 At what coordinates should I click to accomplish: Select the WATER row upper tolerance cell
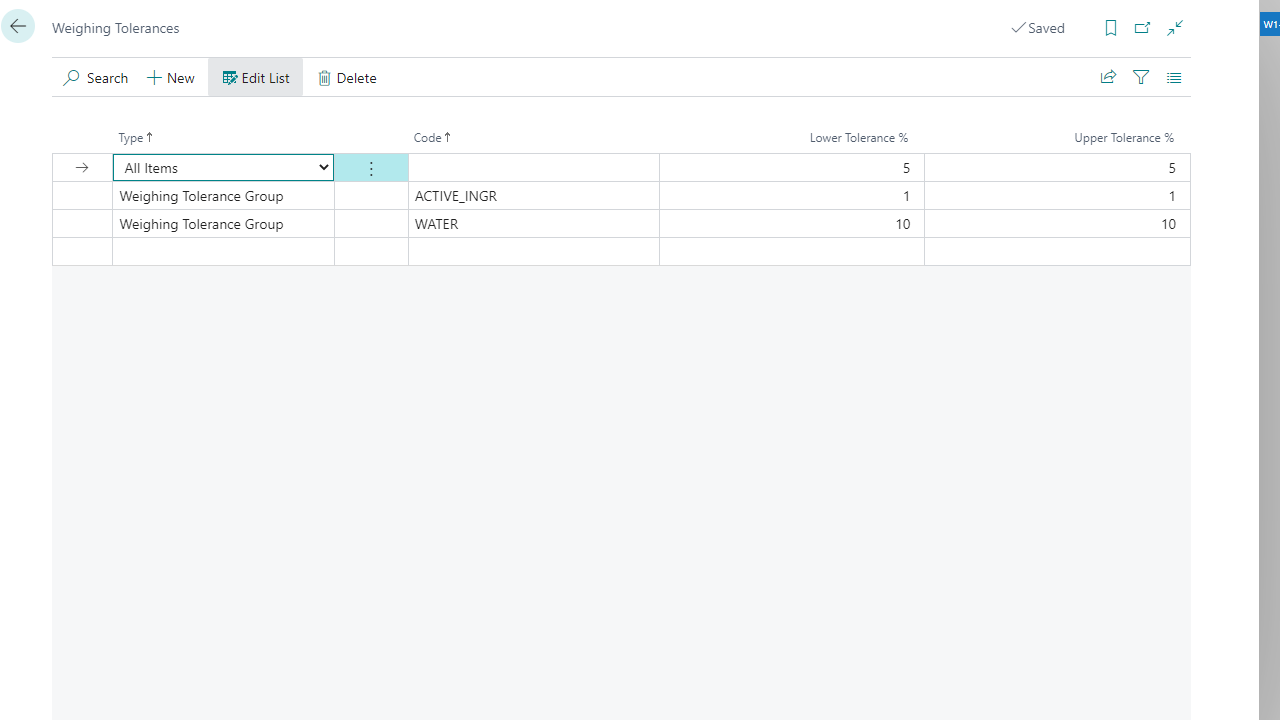click(1057, 224)
